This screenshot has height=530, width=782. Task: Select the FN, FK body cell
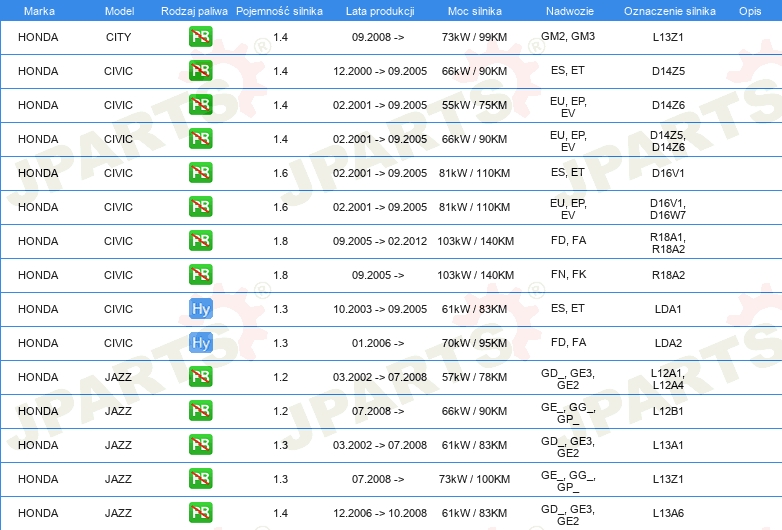(x=569, y=274)
